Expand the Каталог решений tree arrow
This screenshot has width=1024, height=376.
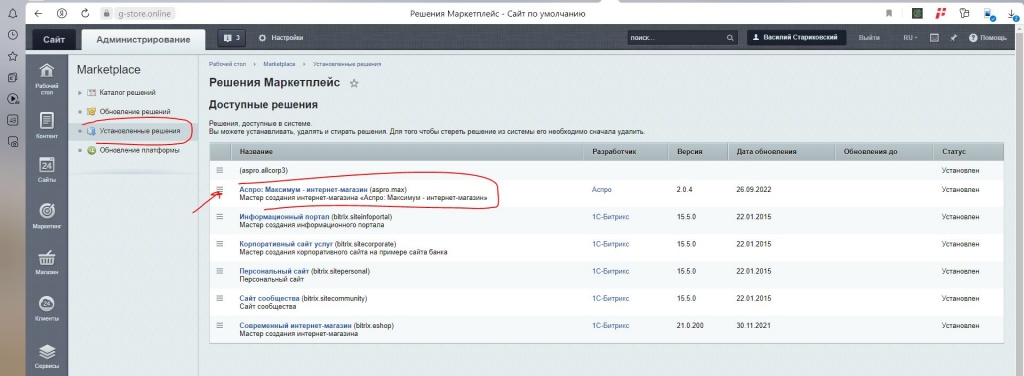80,93
